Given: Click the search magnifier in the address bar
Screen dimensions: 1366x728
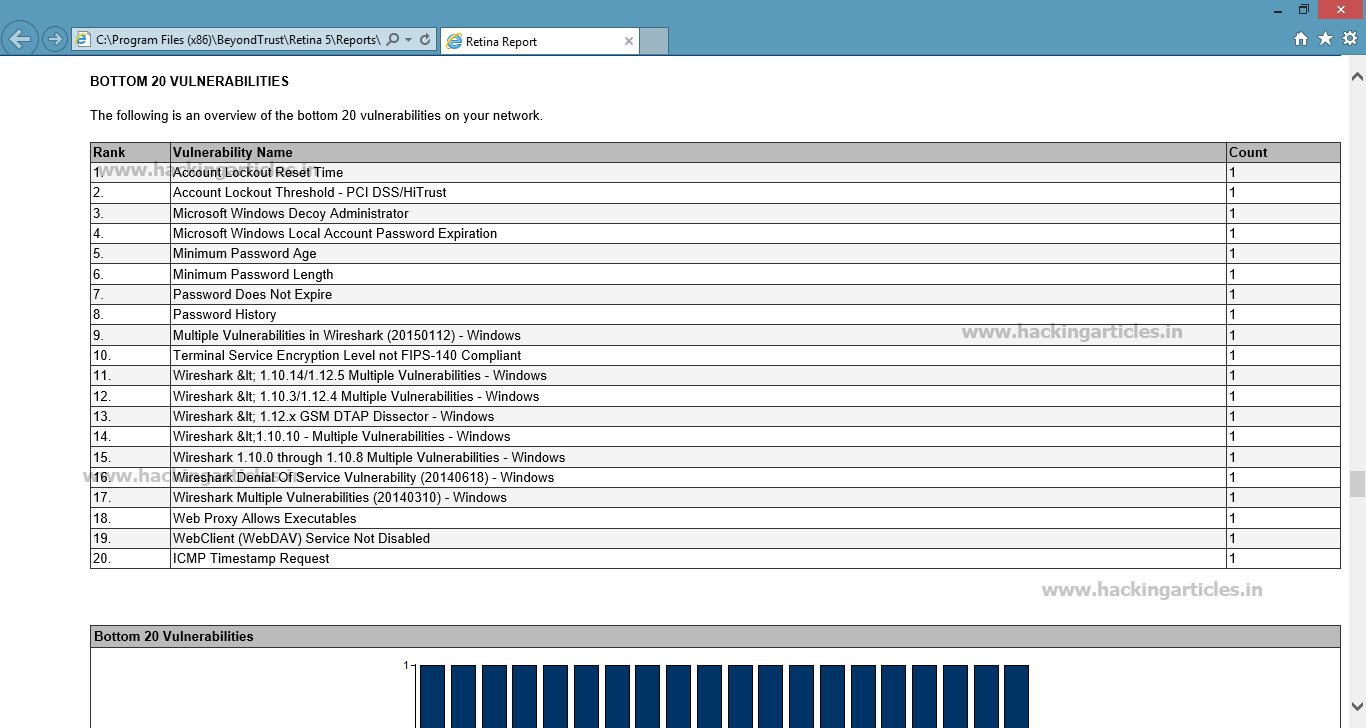Looking at the screenshot, I should click(x=393, y=40).
